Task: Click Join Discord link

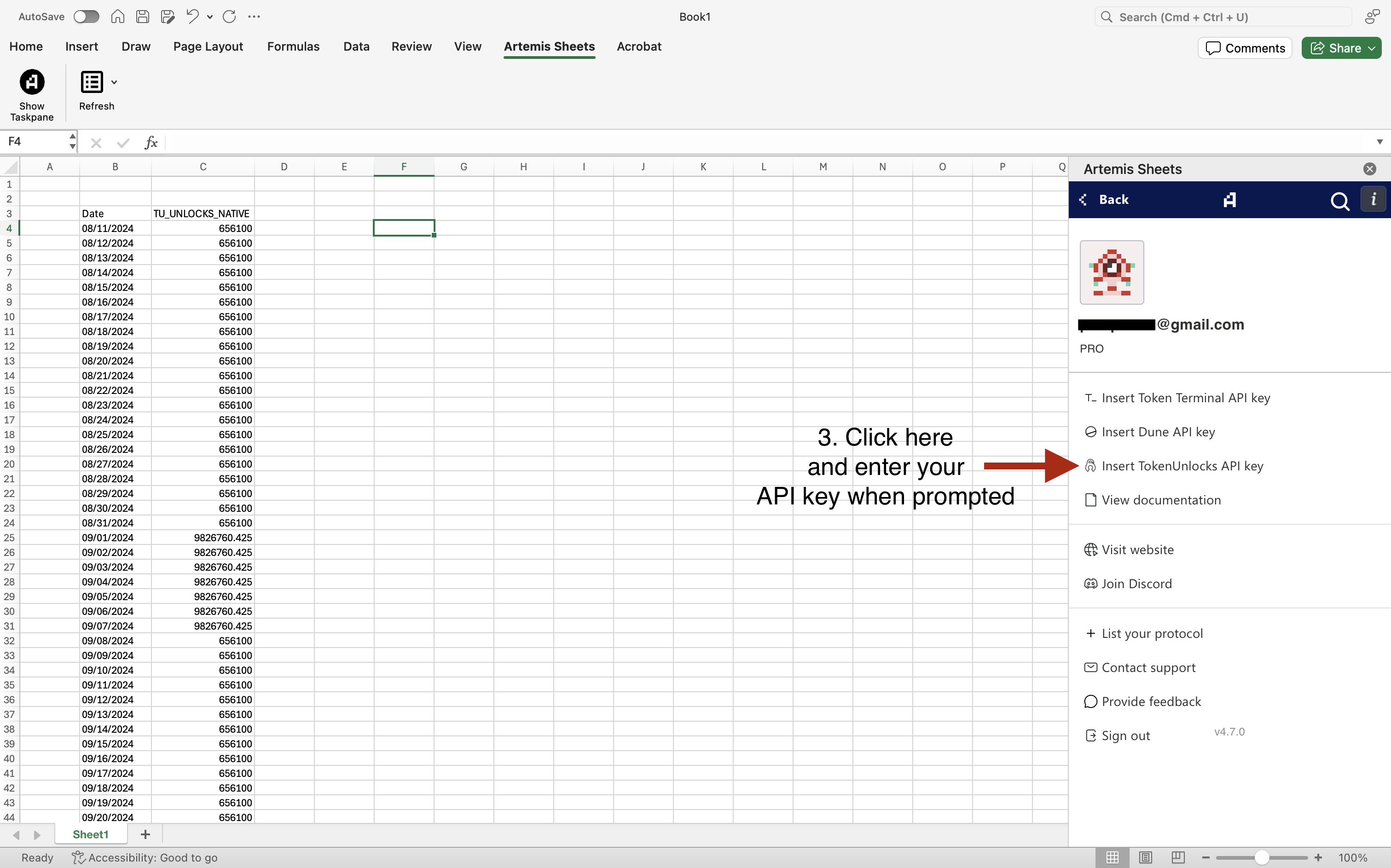Action: point(1128,584)
